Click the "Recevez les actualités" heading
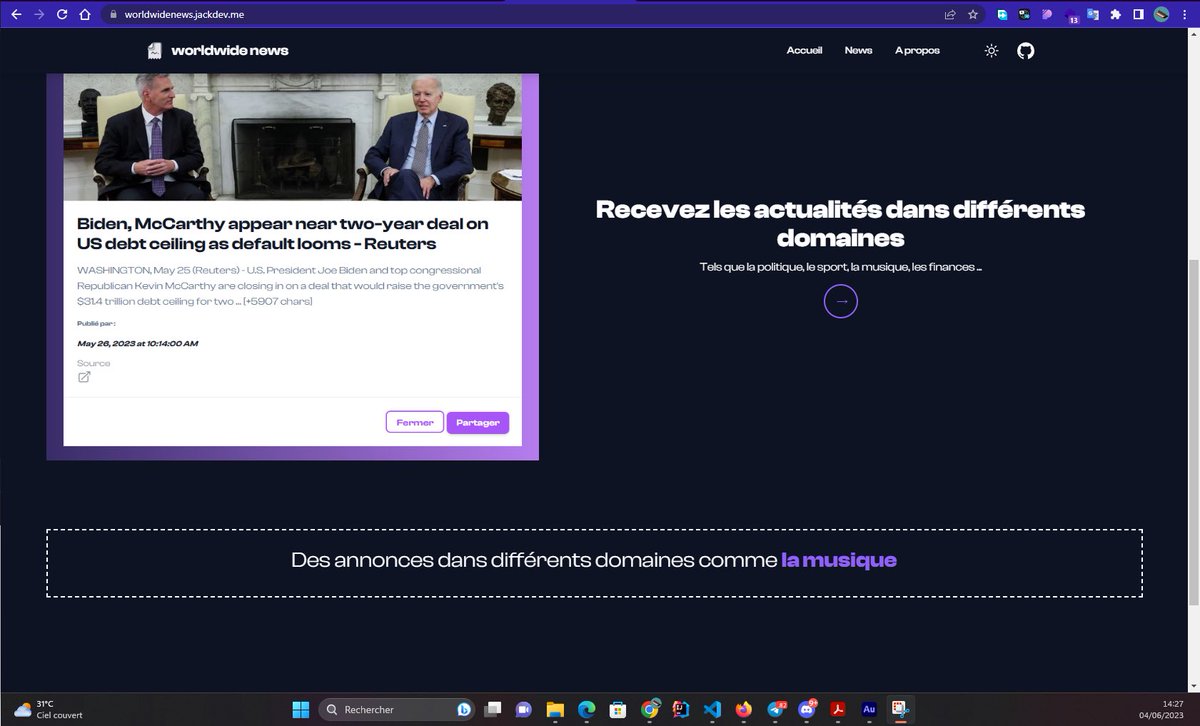Image resolution: width=1200 pixels, height=726 pixels. pyautogui.click(x=840, y=223)
